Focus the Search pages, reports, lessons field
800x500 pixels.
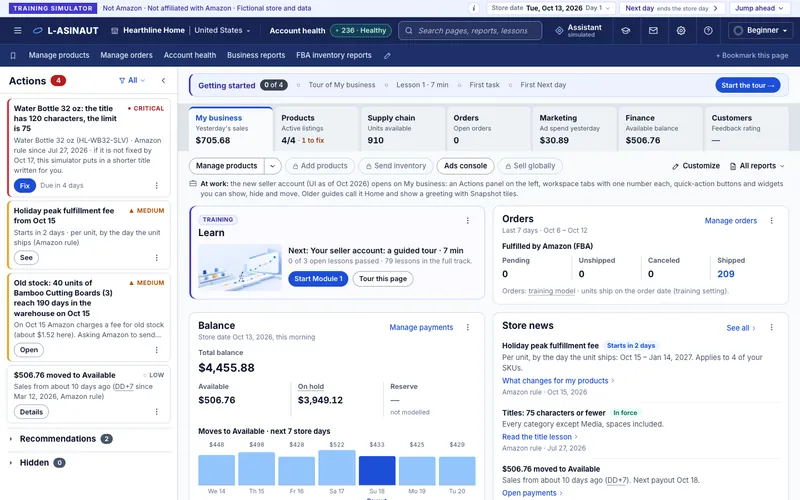(x=470, y=31)
